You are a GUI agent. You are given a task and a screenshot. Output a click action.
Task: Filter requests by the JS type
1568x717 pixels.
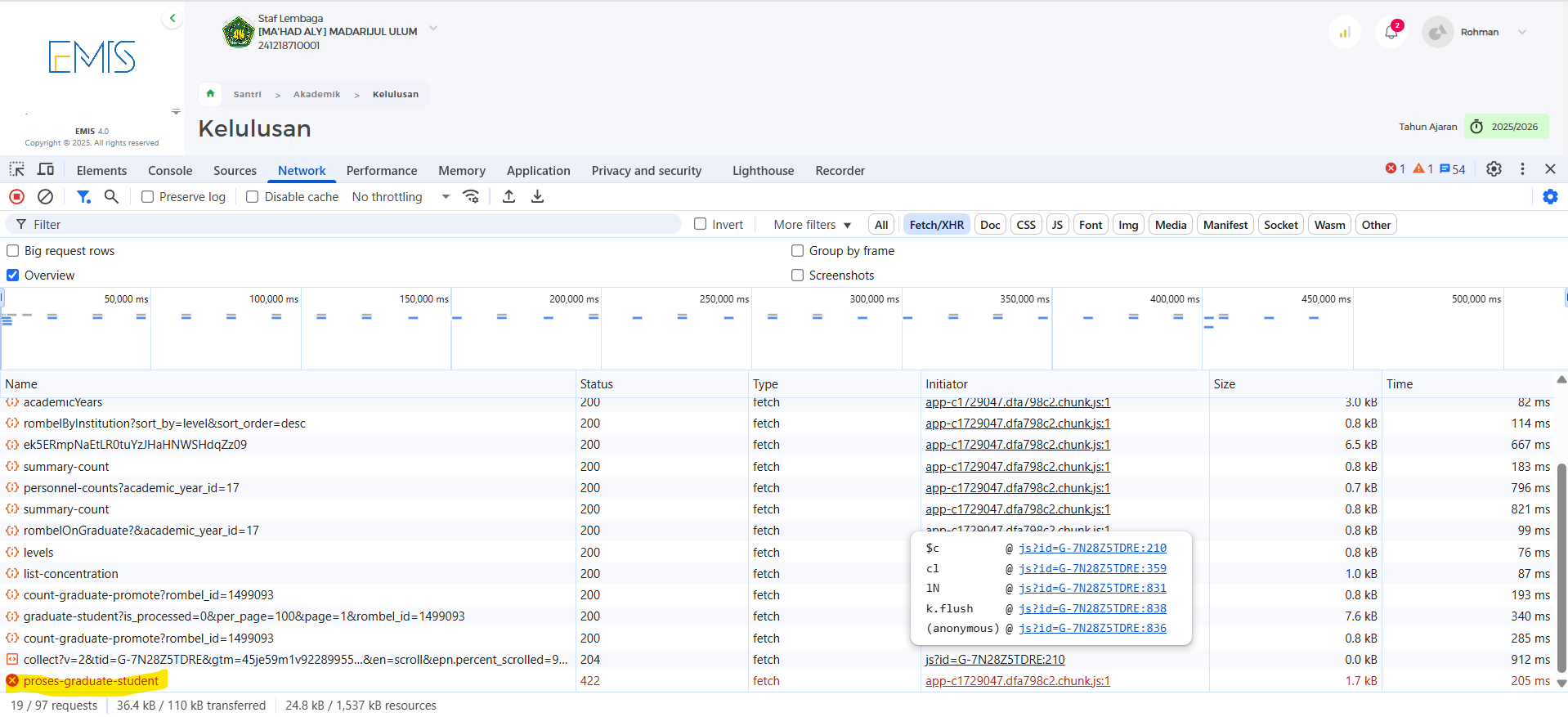pos(1057,225)
